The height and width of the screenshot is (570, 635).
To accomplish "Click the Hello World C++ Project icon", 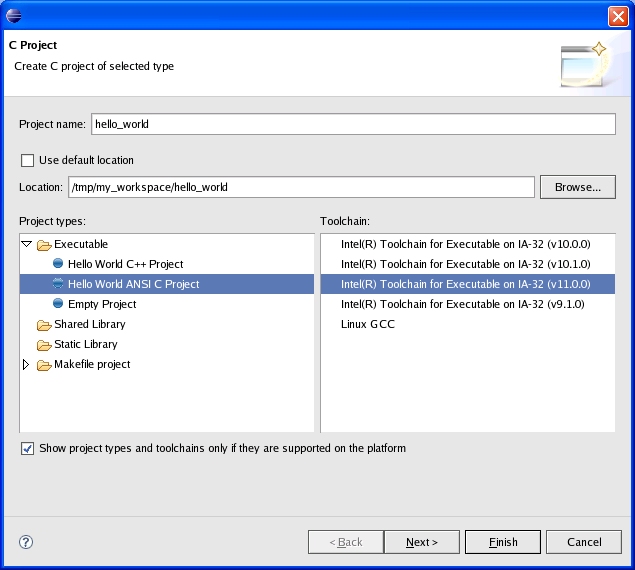I will click(58, 265).
